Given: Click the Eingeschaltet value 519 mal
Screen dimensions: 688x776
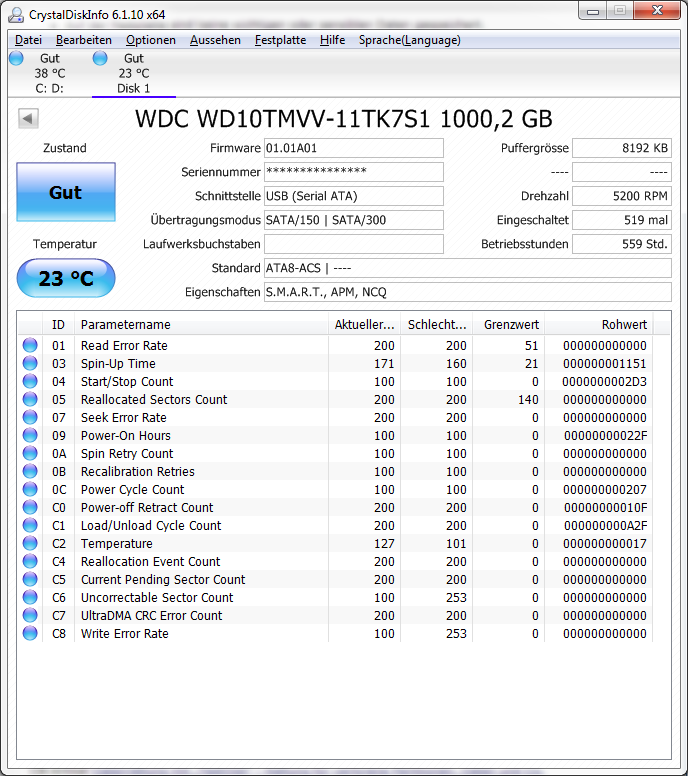Looking at the screenshot, I should pyautogui.click(x=622, y=220).
